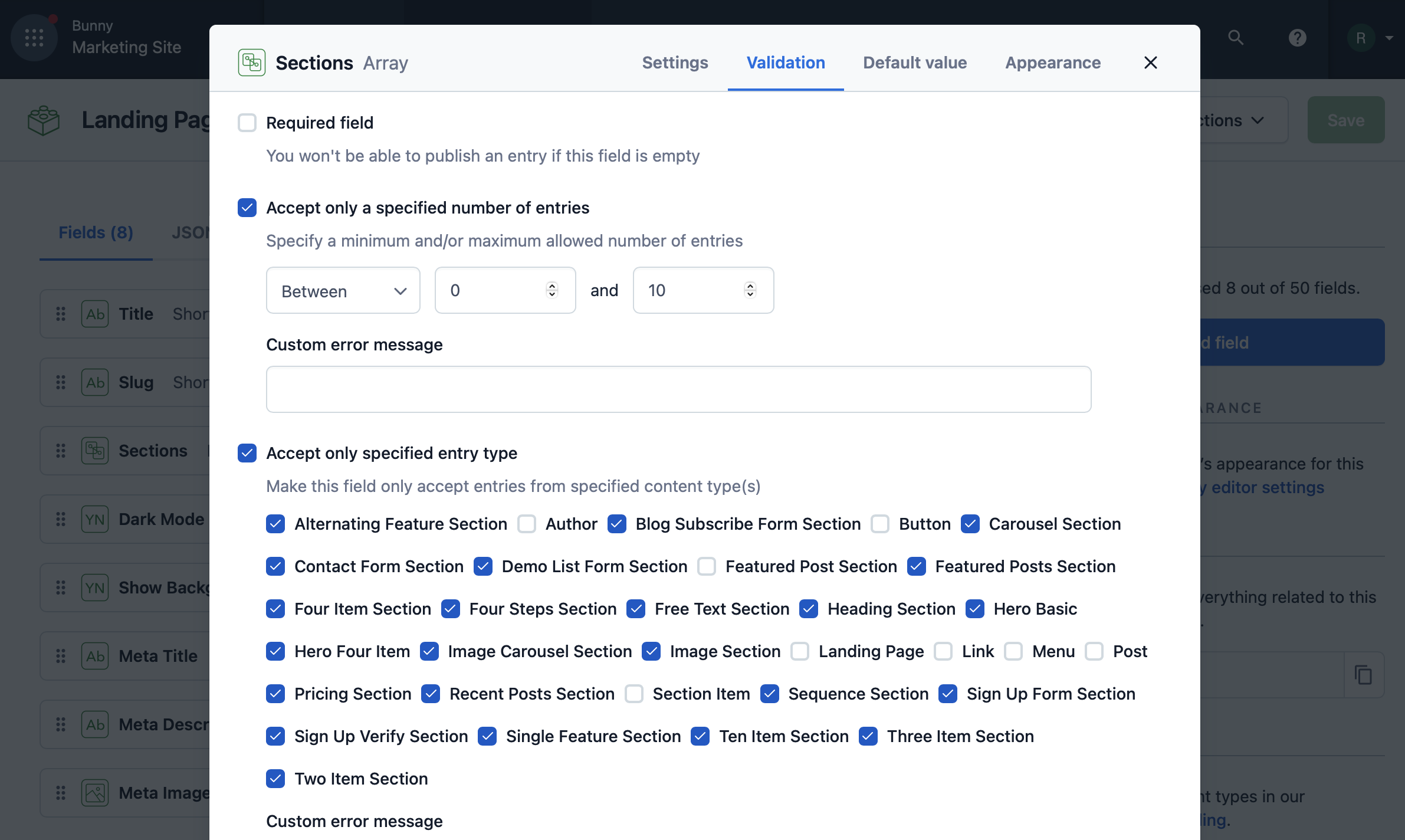
Task: Click the Bunny app launcher grid icon
Action: click(34, 38)
